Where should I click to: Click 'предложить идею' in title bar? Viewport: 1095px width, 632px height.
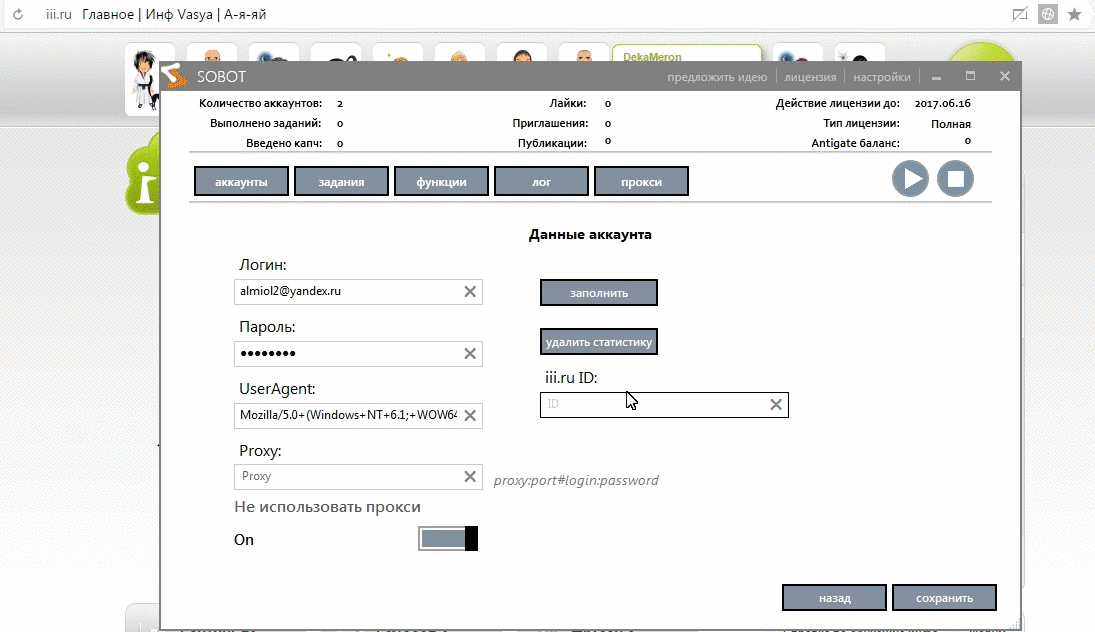coord(717,77)
